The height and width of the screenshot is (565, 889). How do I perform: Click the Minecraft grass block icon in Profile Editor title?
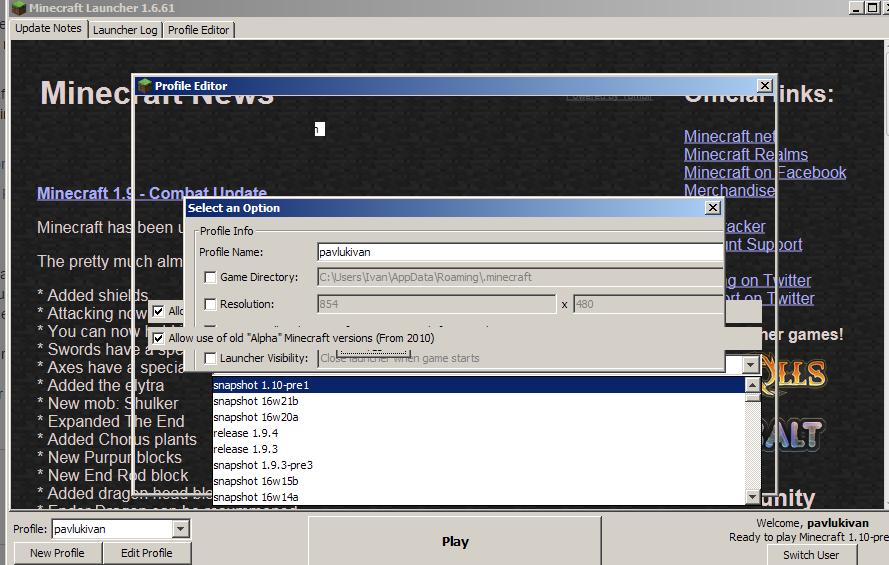click(x=145, y=86)
